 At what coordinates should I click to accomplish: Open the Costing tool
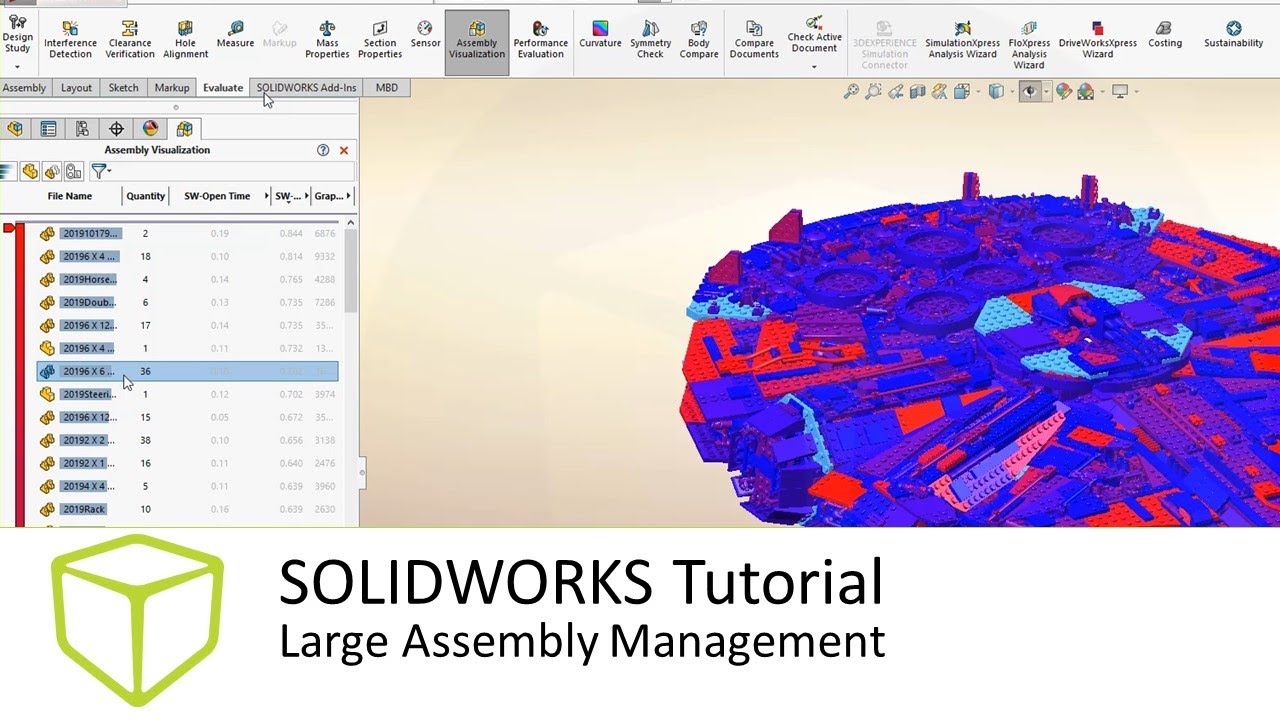[x=1165, y=35]
